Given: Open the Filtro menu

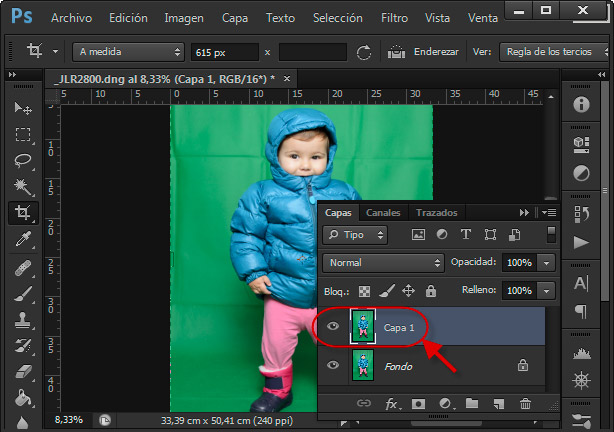Looking at the screenshot, I should 394,18.
